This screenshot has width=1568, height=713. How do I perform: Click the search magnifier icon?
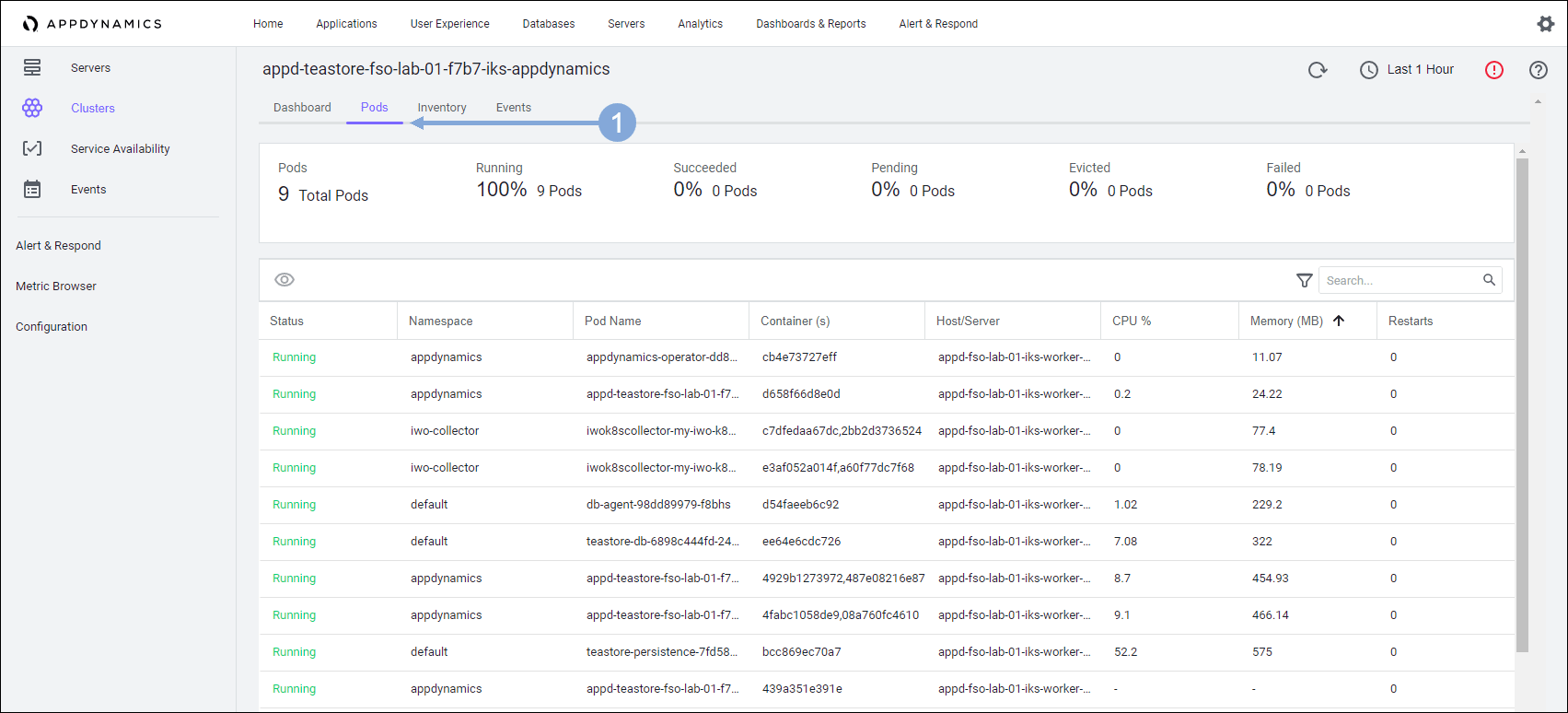1489,280
